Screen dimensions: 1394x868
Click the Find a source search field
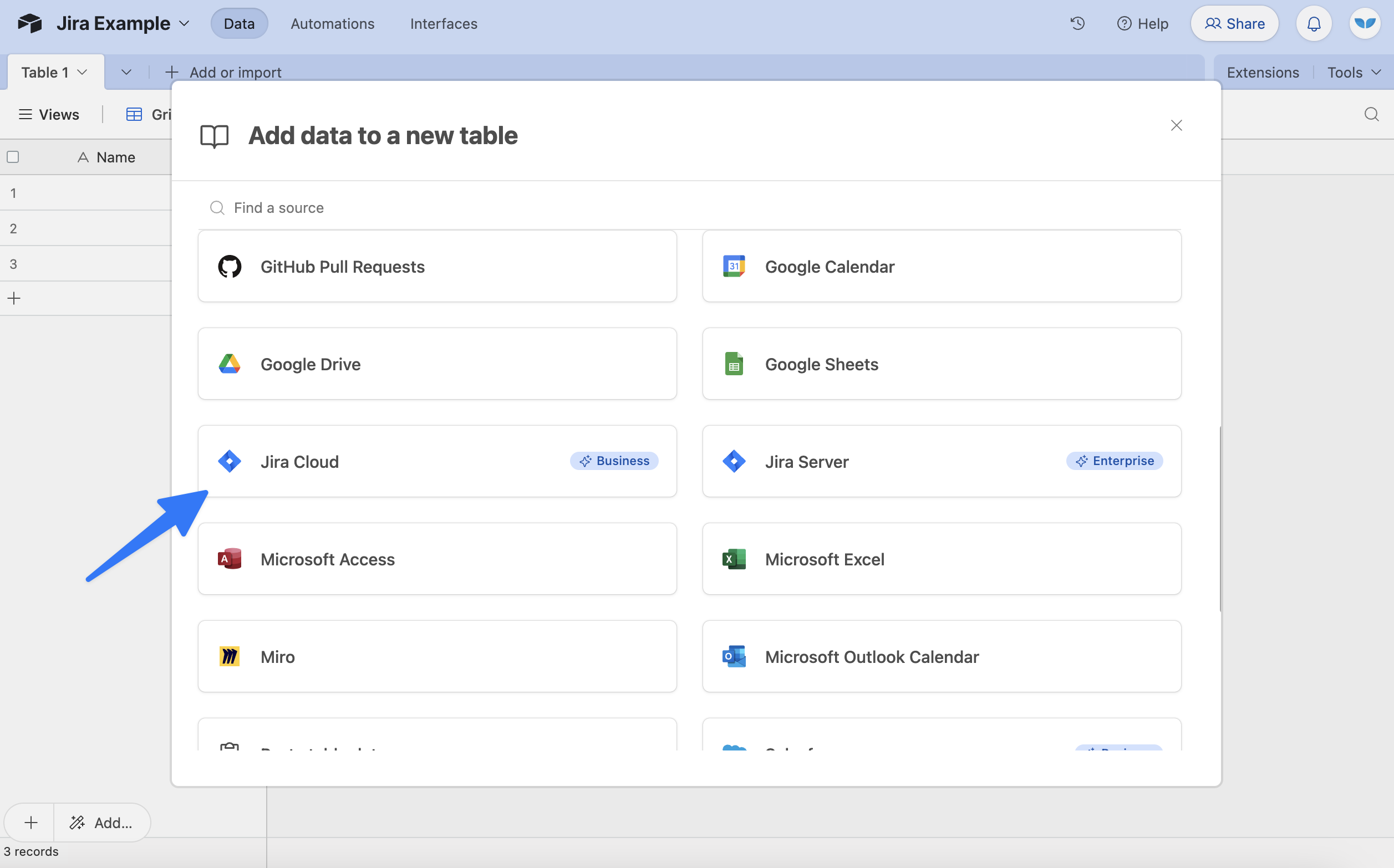point(689,208)
